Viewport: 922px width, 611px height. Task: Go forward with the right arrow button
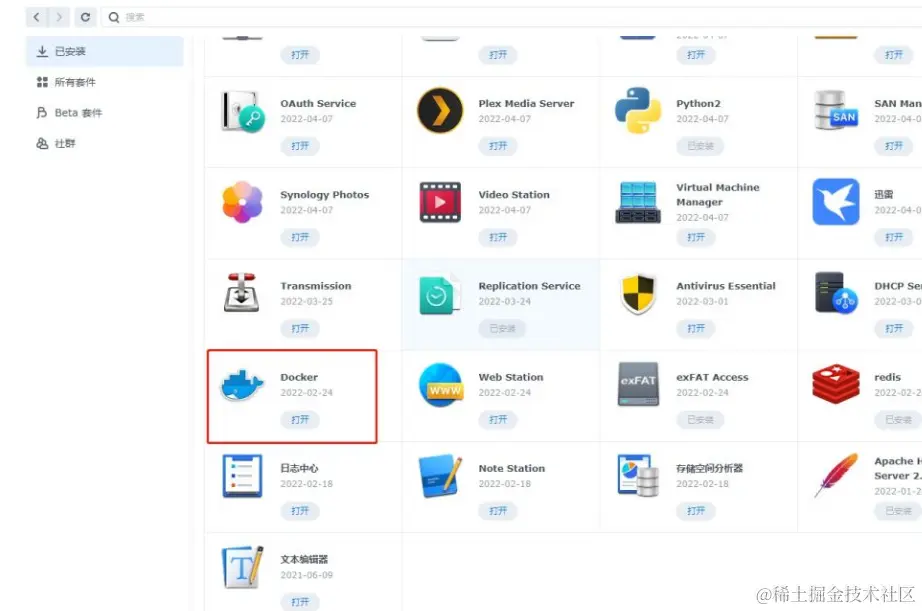pos(59,17)
